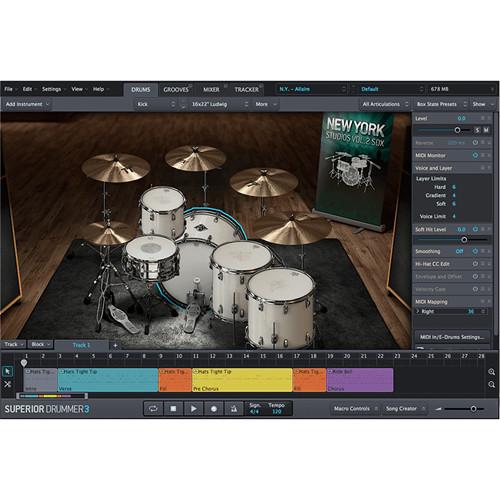
Task: Enable the Envelope and Offset power button
Action: [x=475, y=276]
